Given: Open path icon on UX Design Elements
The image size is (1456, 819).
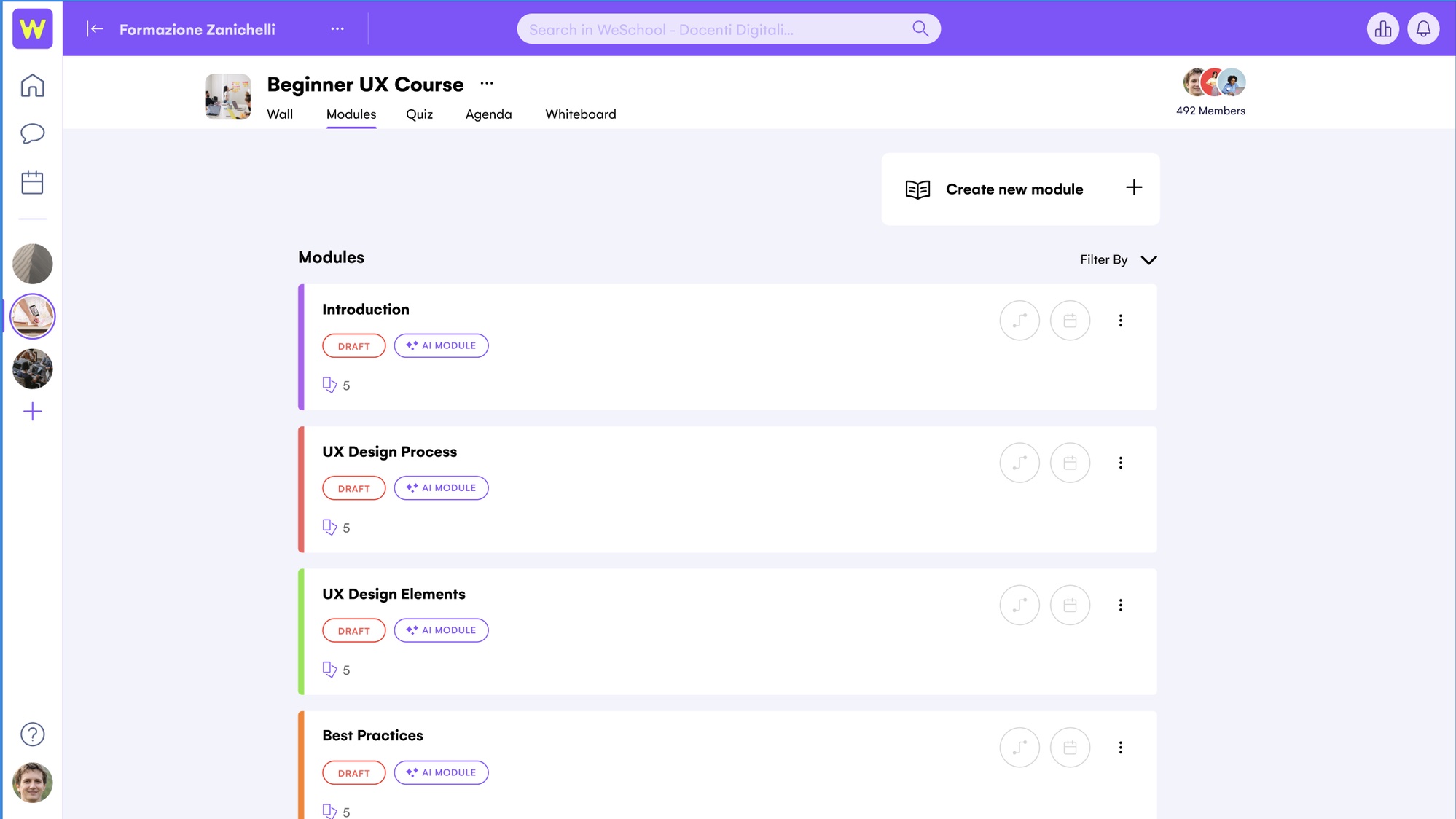Looking at the screenshot, I should click(x=1019, y=605).
